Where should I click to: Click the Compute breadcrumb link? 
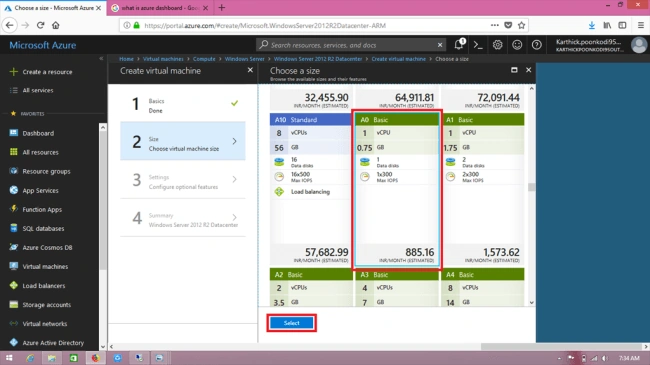pyautogui.click(x=204, y=59)
